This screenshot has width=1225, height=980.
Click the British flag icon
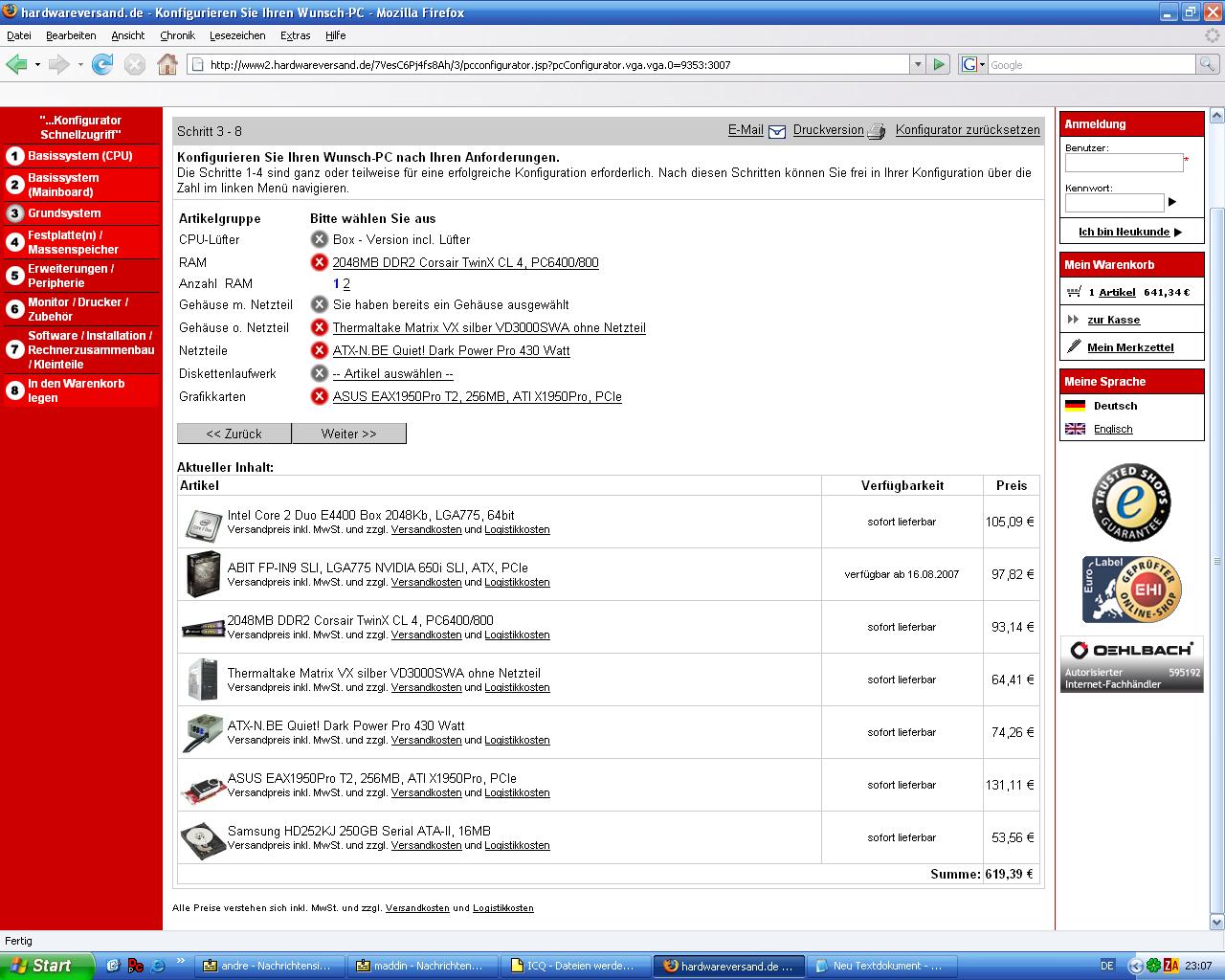click(1076, 429)
